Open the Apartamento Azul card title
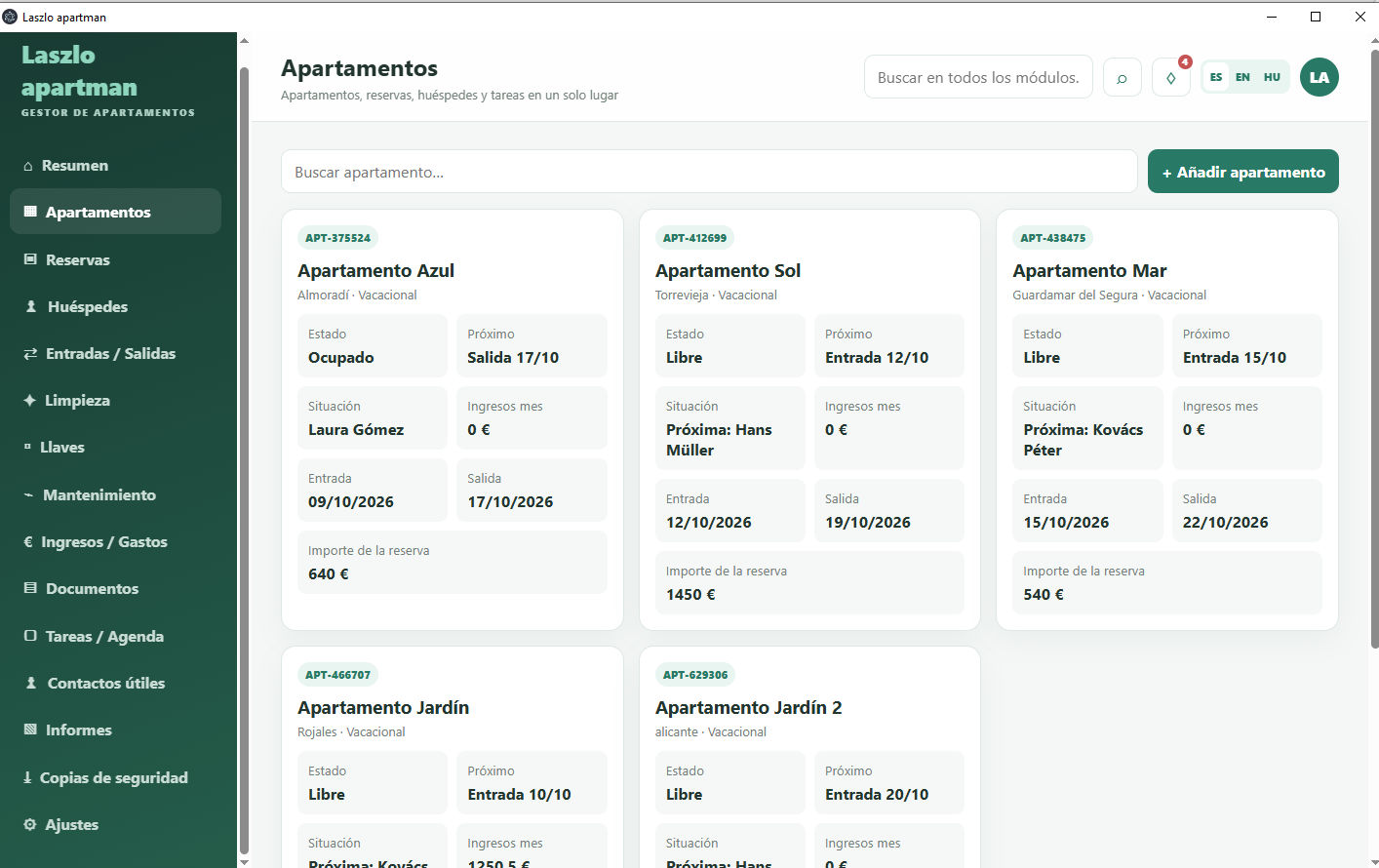The image size is (1379, 868). tap(375, 271)
